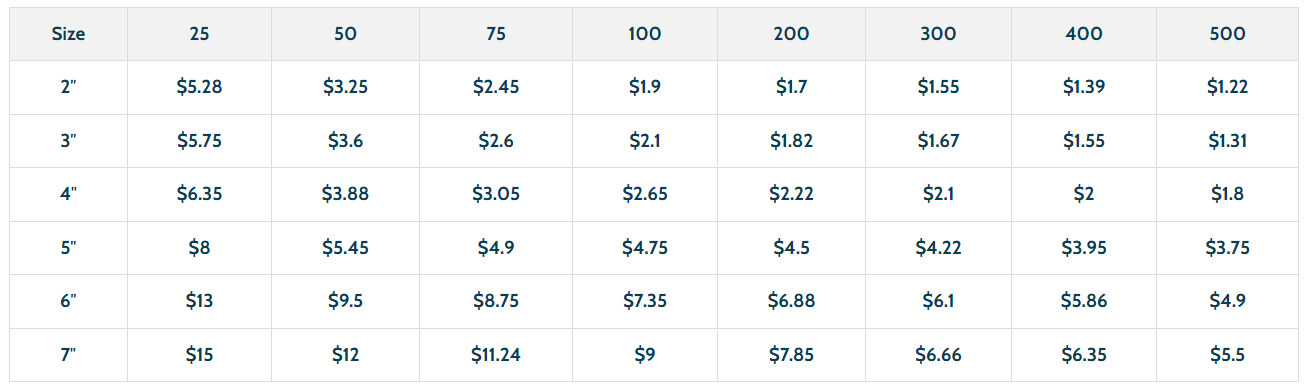Select the 500 quantity column header
1307x392 pixels.
(x=1227, y=34)
